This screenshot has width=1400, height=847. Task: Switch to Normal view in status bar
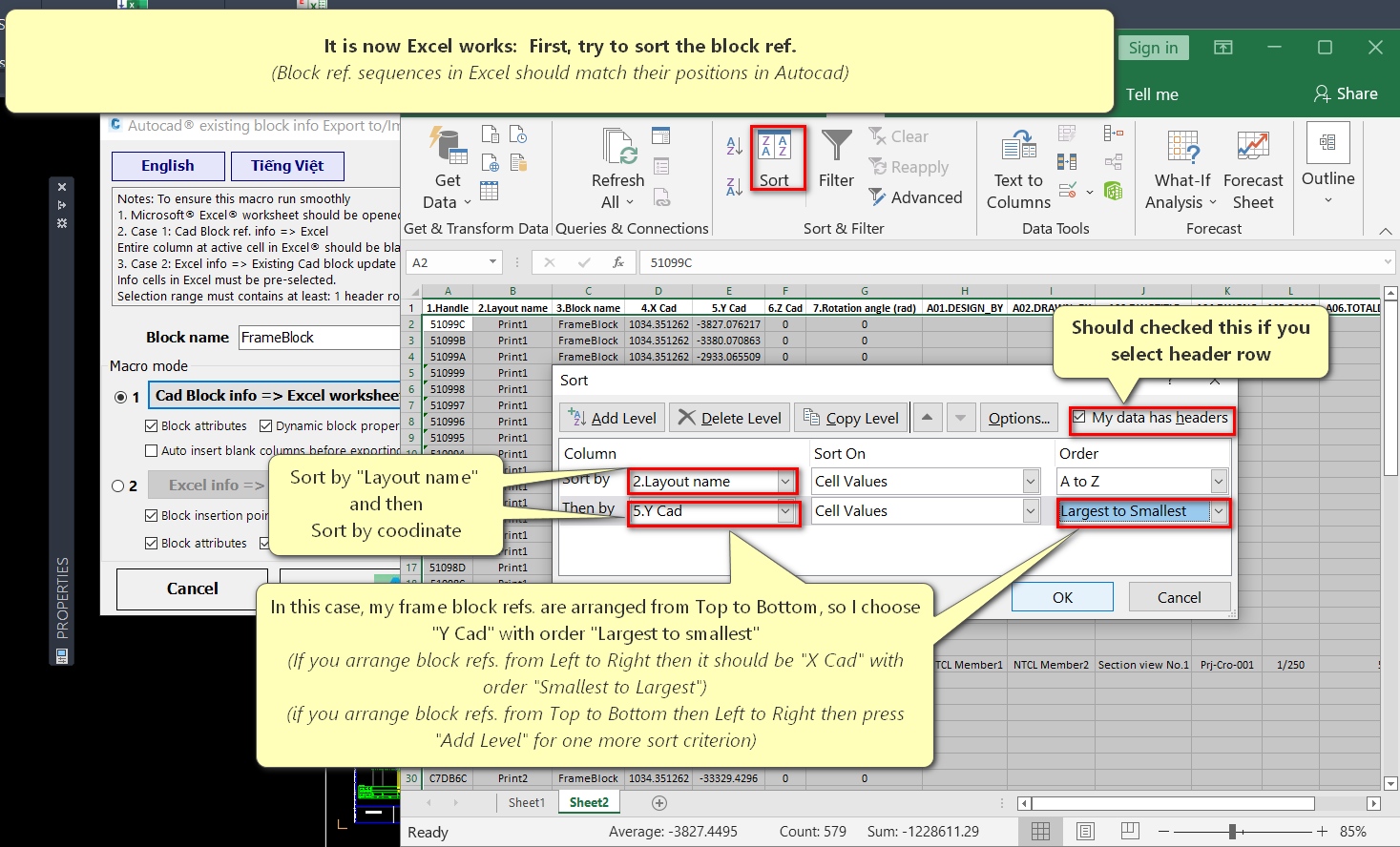click(1041, 832)
